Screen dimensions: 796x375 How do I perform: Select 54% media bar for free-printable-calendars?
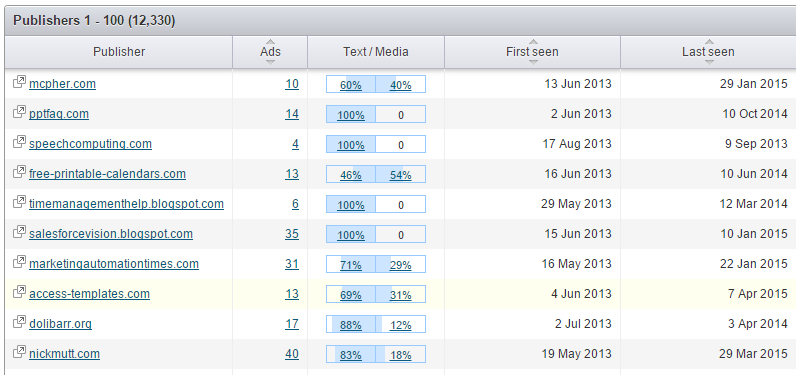(x=401, y=175)
